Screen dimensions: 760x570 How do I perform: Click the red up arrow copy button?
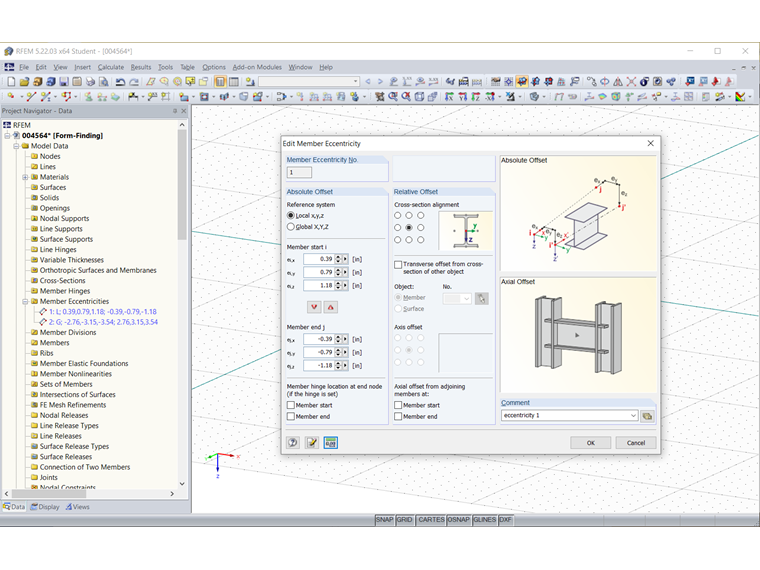pos(331,307)
